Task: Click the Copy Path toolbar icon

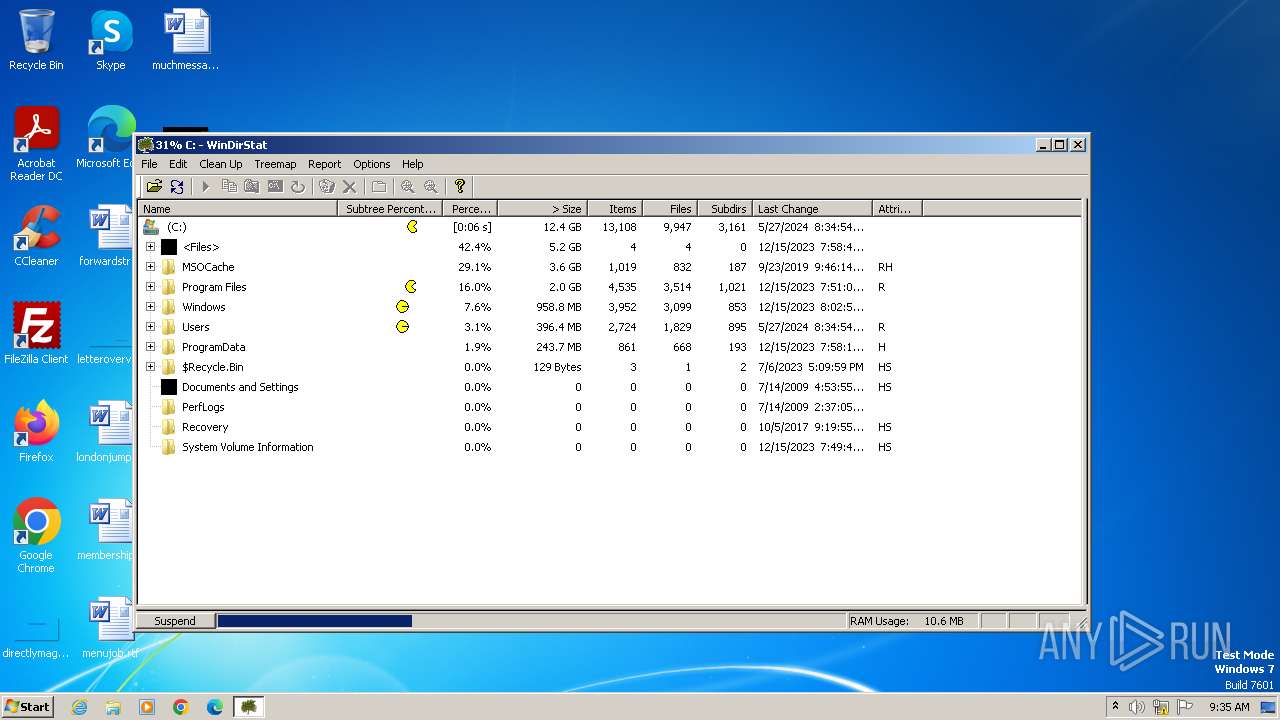Action: 229,186
